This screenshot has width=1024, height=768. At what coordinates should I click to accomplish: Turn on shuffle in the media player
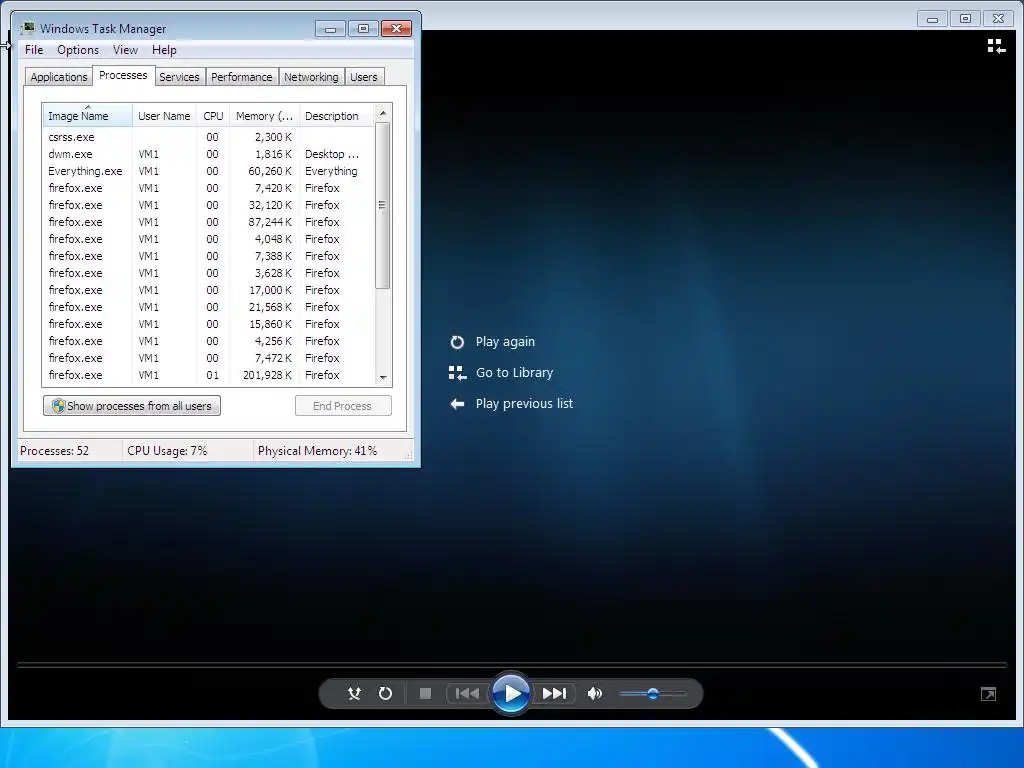[x=354, y=694]
